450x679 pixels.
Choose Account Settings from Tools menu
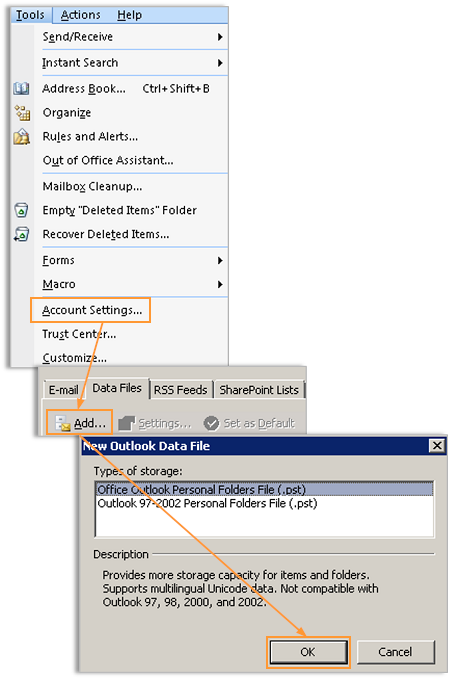click(92, 310)
